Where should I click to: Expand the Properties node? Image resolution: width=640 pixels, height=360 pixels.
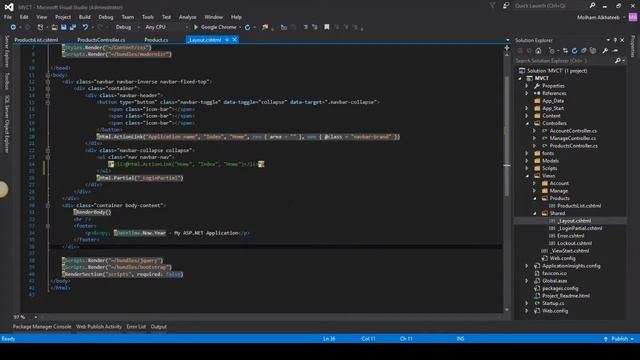point(527,86)
